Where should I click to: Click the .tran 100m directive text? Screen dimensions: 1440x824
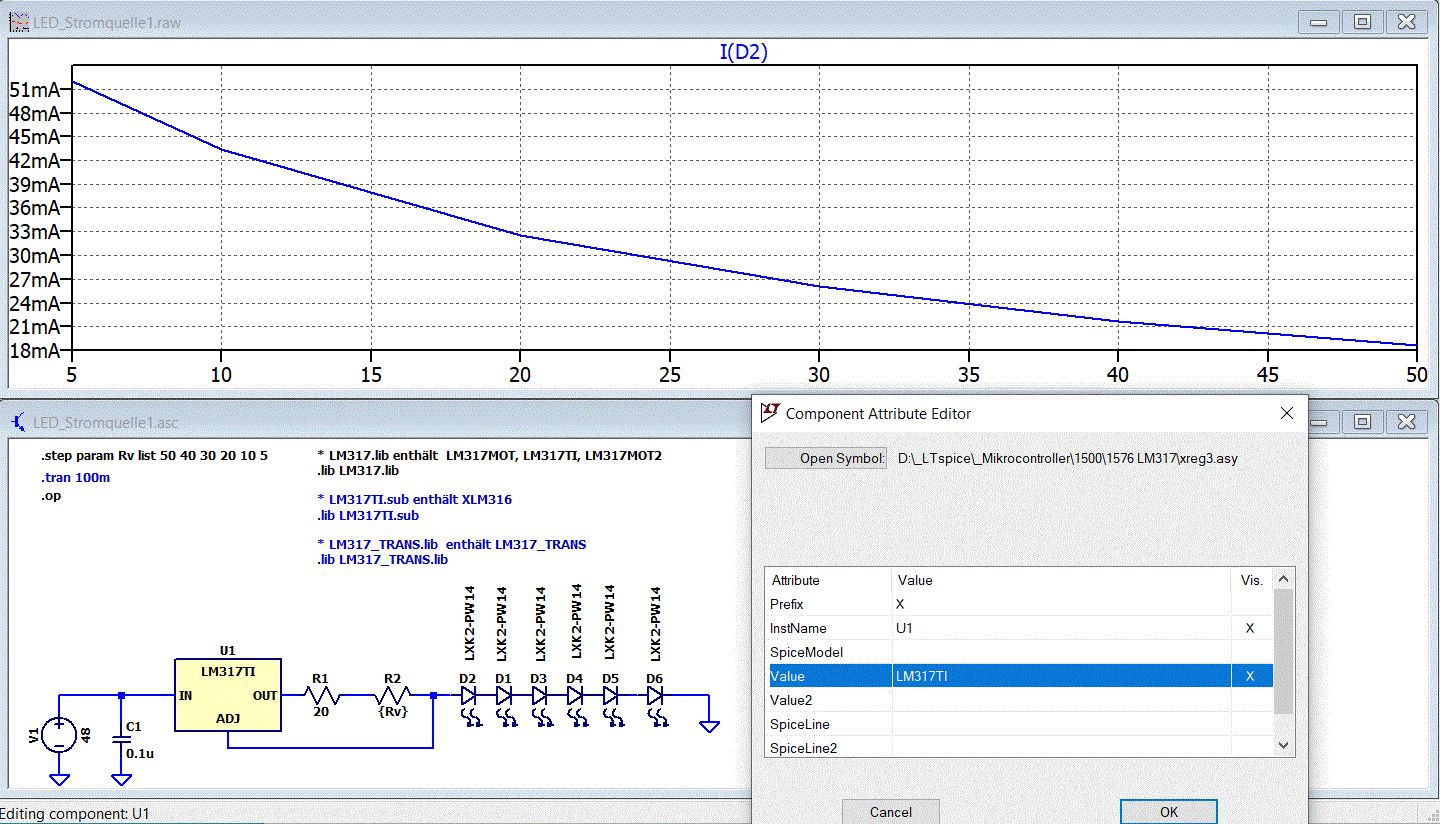click(x=77, y=477)
